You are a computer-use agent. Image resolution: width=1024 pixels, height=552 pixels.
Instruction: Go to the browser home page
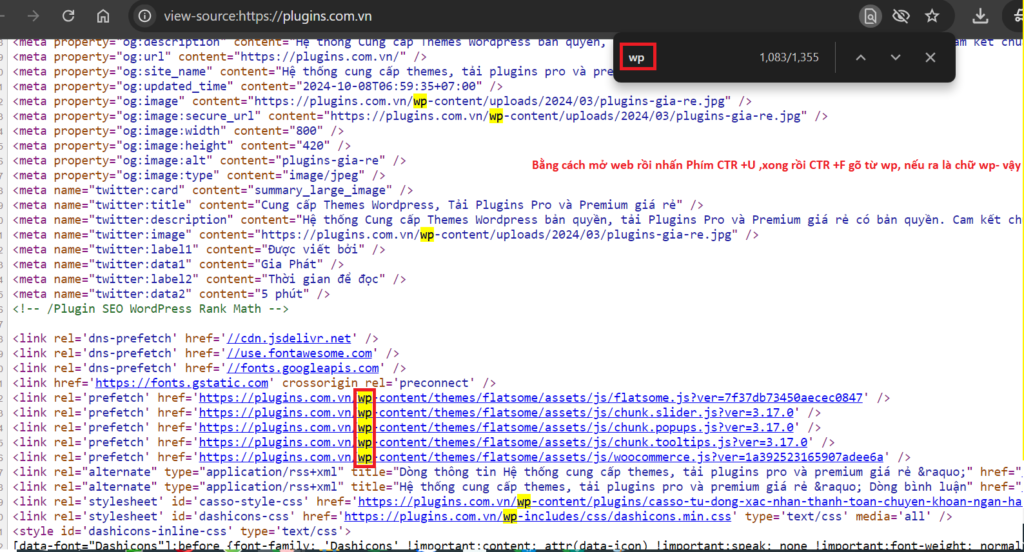103,16
